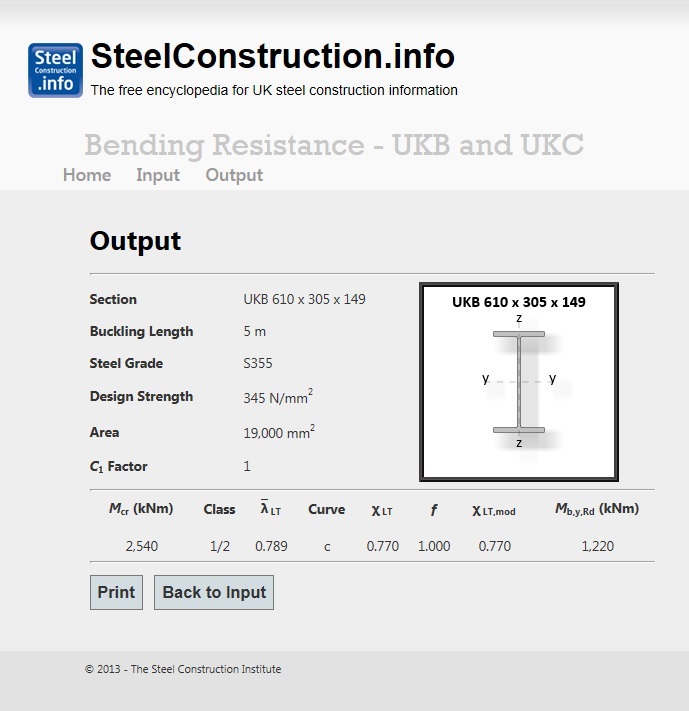The width and height of the screenshot is (689, 711).
Task: Select the Design Strength value 345 N/mm²
Action: click(278, 397)
